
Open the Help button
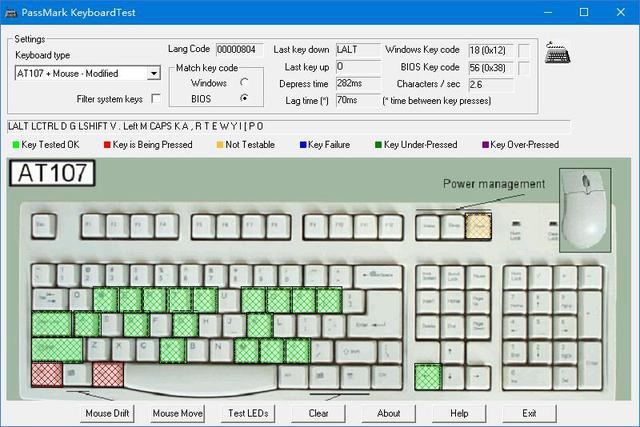coord(459,414)
